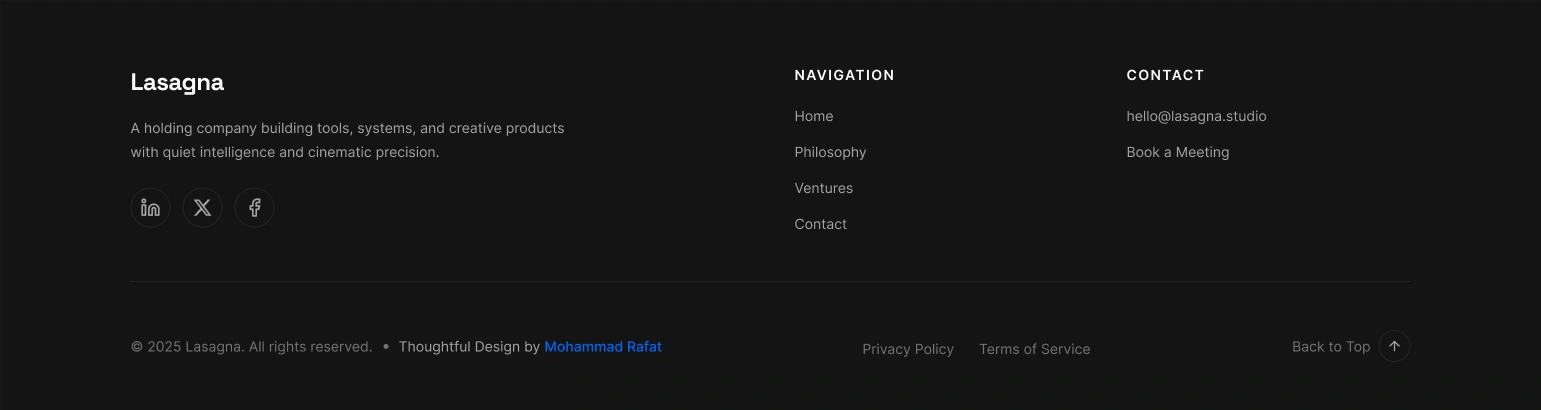Viewport: 1541px width, 410px height.
Task: Open the LinkedIn social icon
Action: click(150, 208)
